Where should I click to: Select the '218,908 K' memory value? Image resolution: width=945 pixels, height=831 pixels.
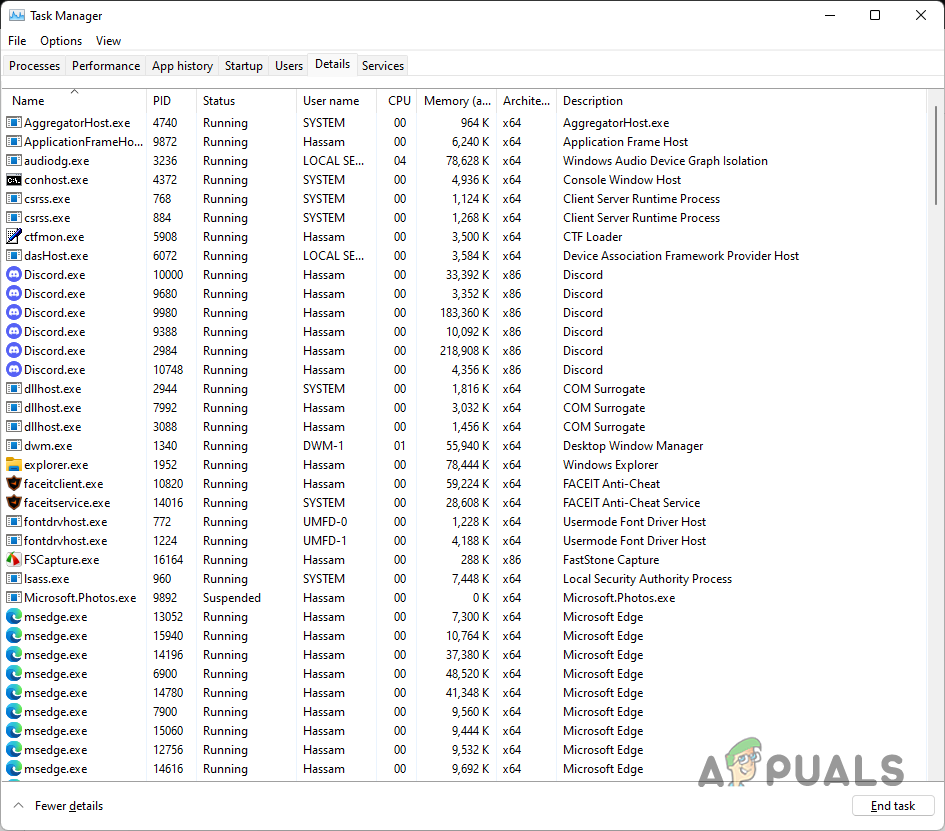tap(464, 351)
